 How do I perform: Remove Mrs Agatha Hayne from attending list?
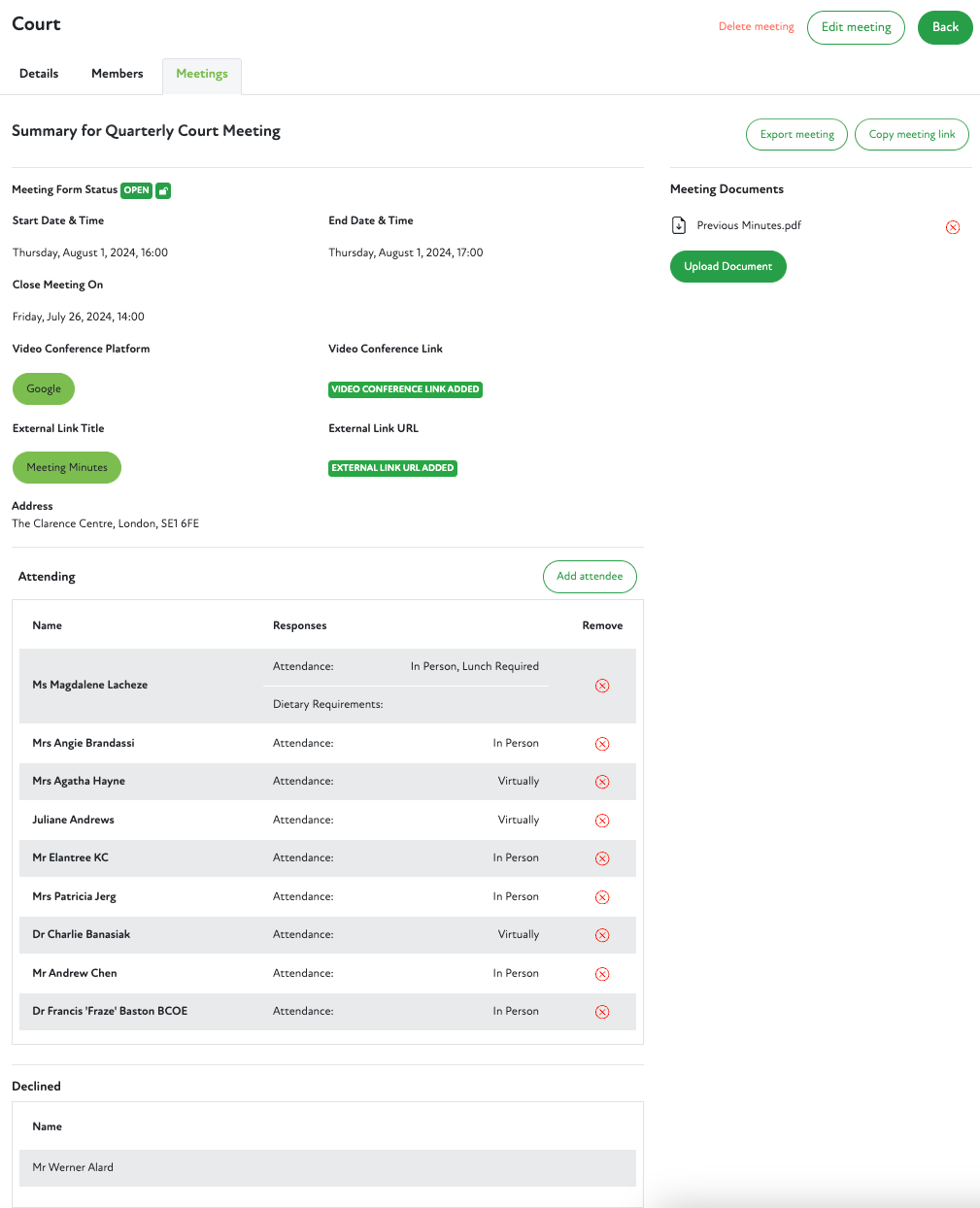[602, 782]
